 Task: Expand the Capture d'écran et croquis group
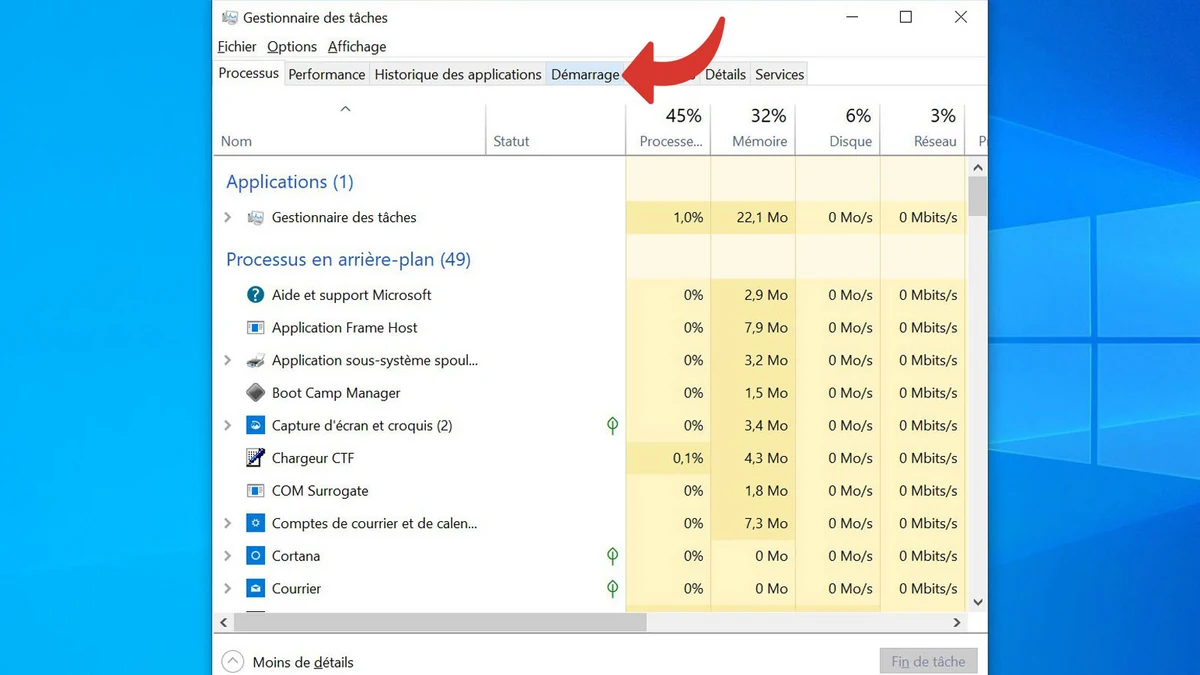coord(226,425)
